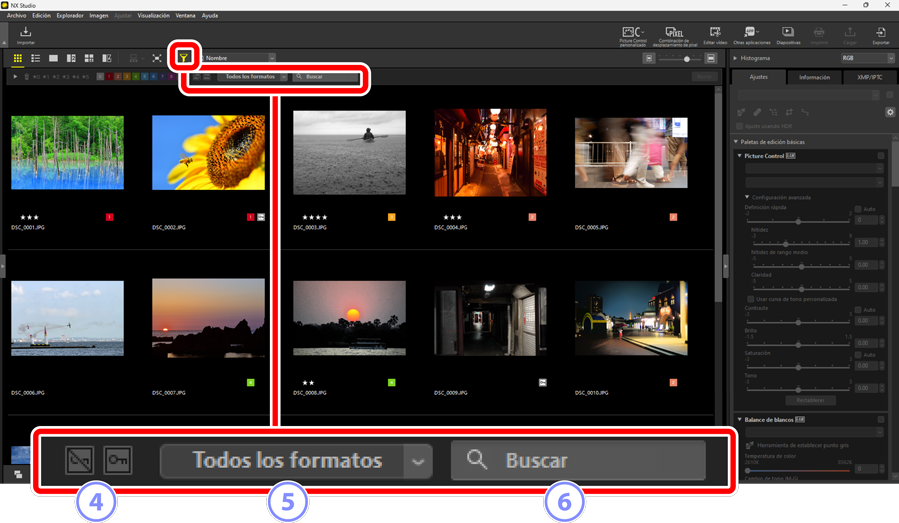Viewport: 899px width, 523px height.
Task: Open adjustments settings gear icon
Action: coord(890,113)
